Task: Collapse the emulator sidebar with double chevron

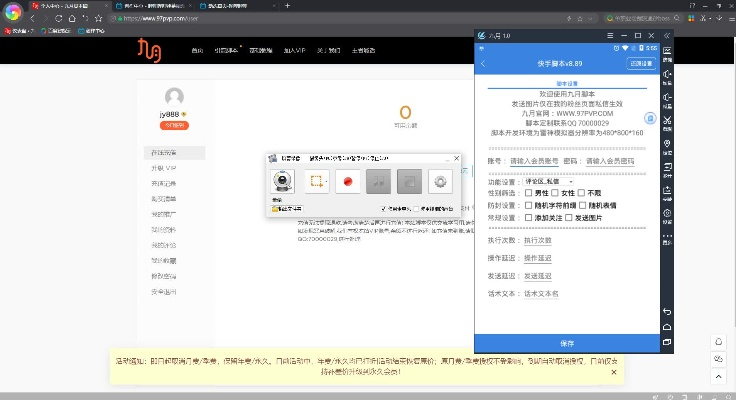Action: click(x=667, y=35)
